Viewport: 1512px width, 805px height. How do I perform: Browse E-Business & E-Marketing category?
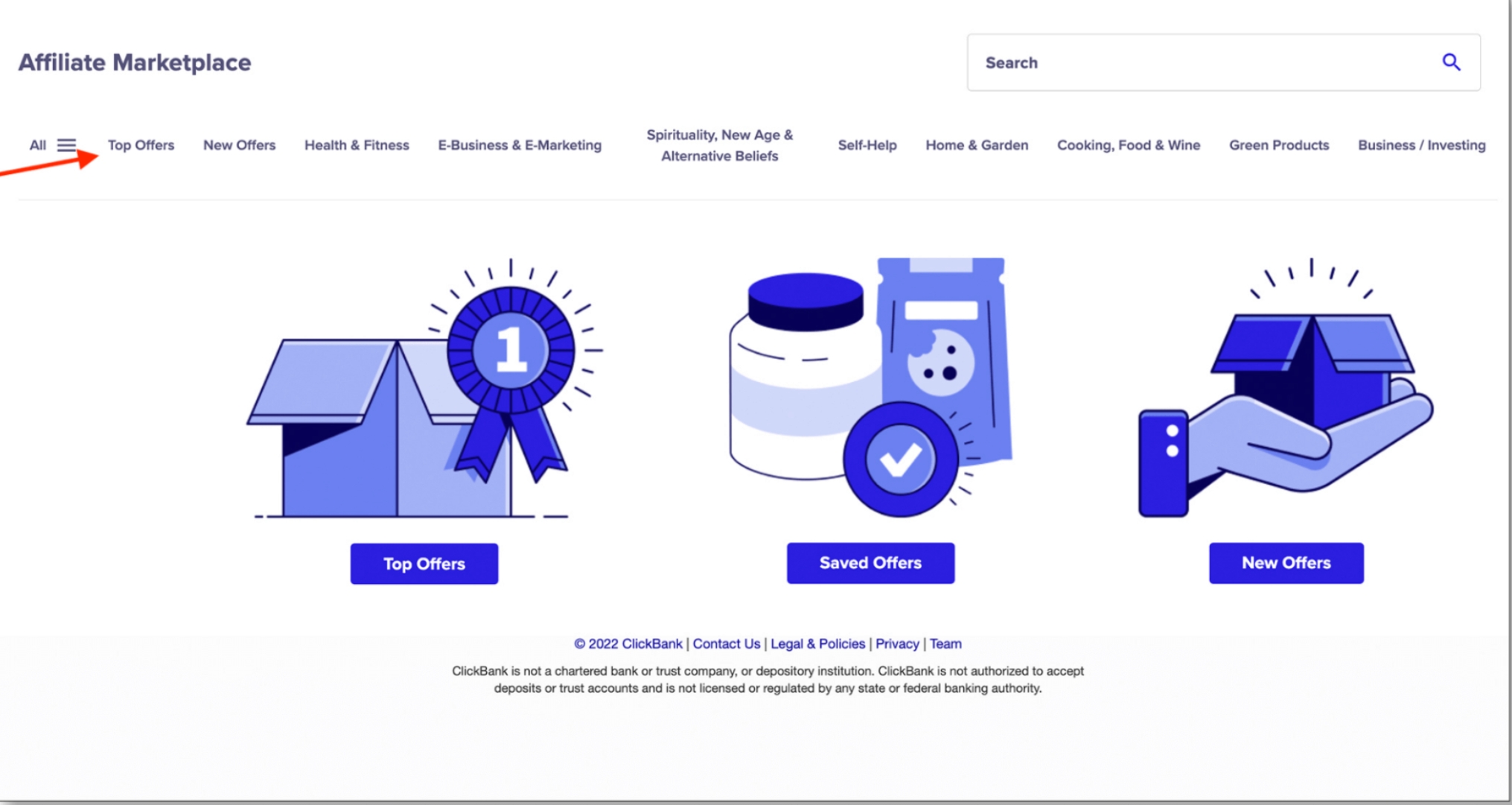520,145
